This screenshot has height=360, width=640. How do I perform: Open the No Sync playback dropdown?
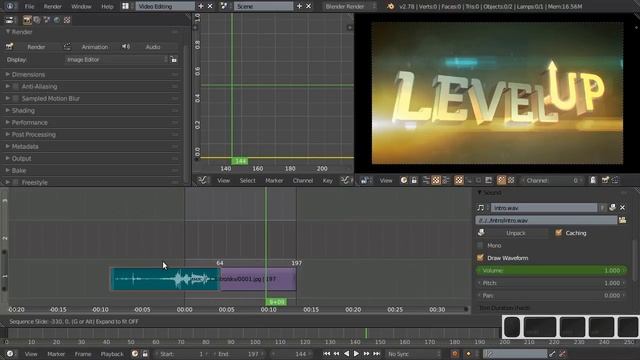click(414, 354)
